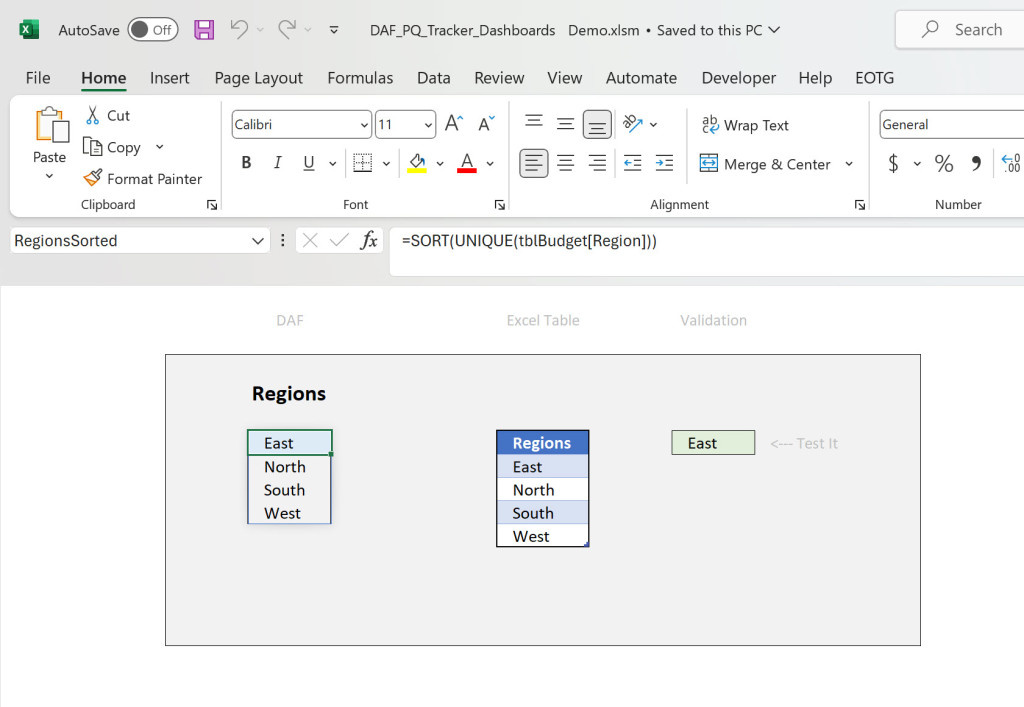Click the Cut scissors button

(x=108, y=116)
